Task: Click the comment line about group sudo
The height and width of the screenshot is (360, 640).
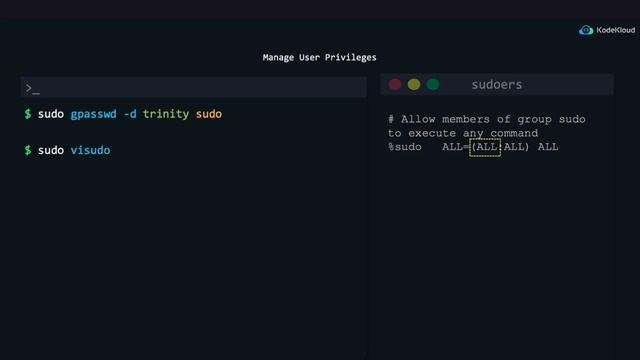Action: (x=487, y=126)
